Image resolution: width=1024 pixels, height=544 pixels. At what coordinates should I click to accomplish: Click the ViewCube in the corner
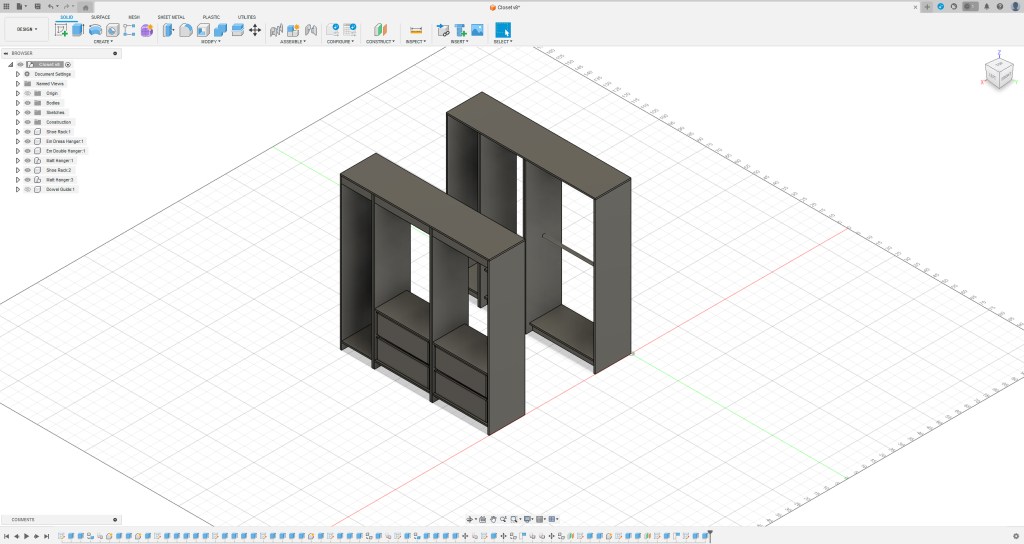pyautogui.click(x=998, y=73)
